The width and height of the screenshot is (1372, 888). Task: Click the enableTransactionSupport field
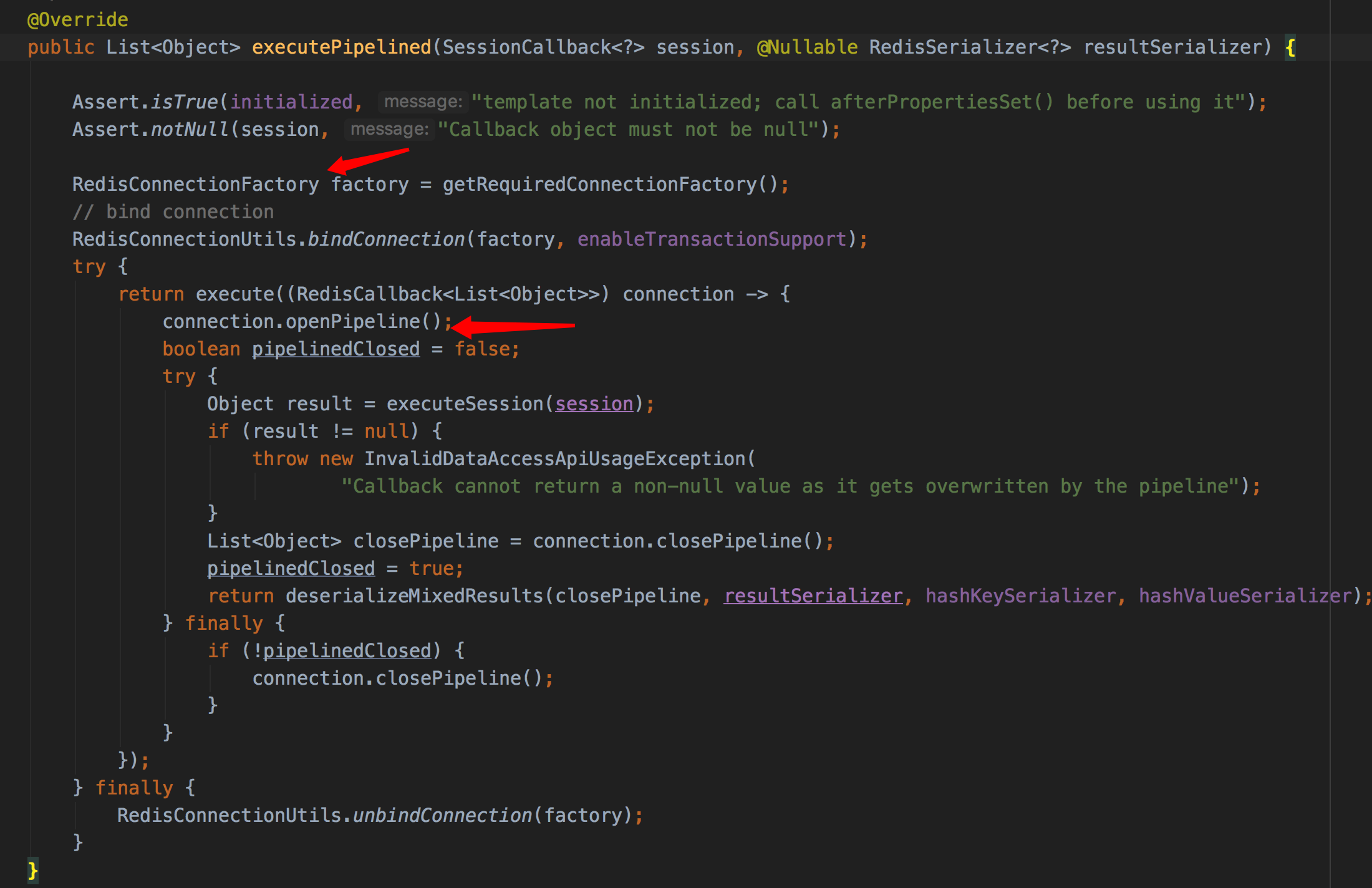click(712, 239)
